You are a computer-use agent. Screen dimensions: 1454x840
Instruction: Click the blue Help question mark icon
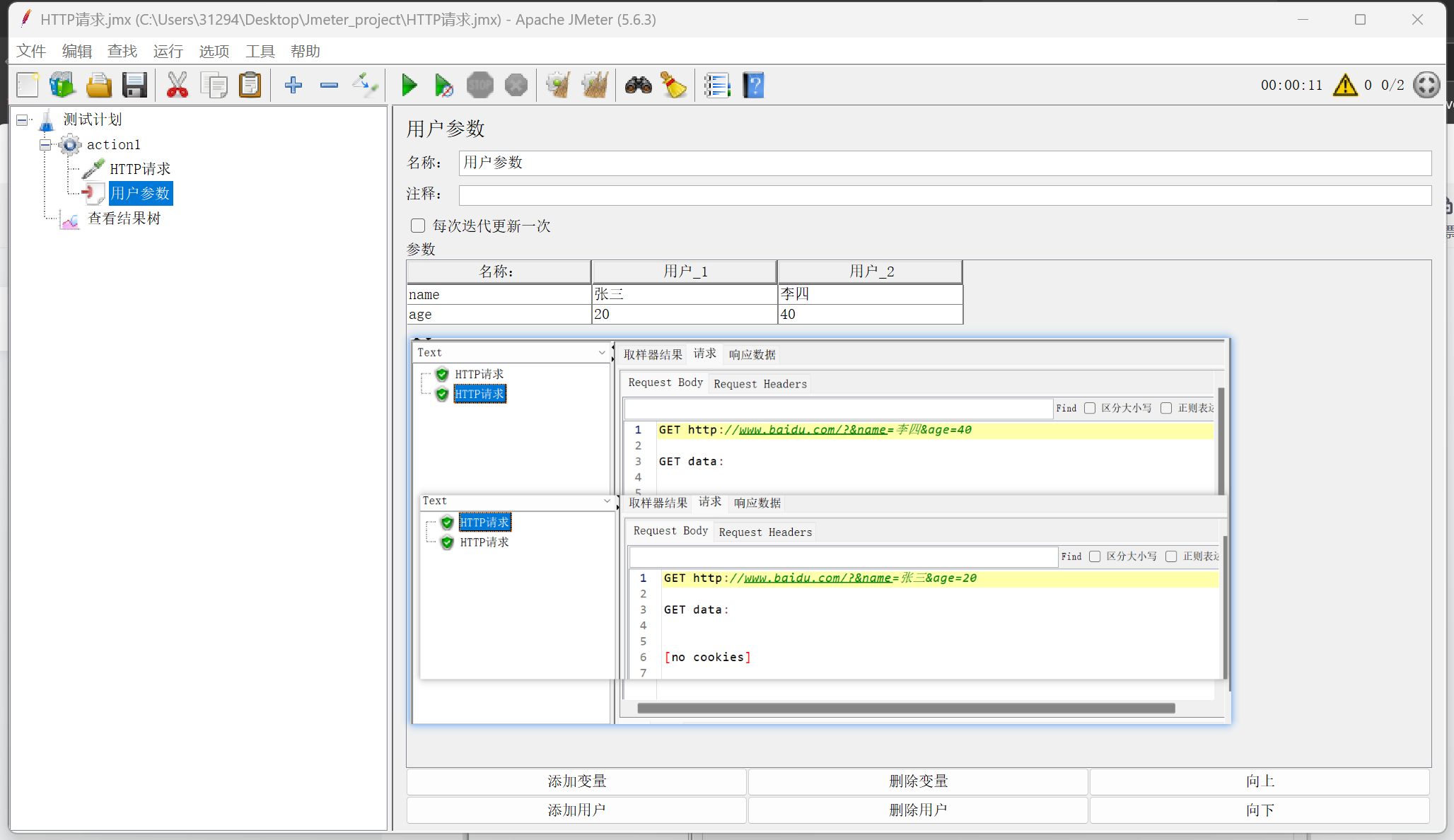[753, 86]
